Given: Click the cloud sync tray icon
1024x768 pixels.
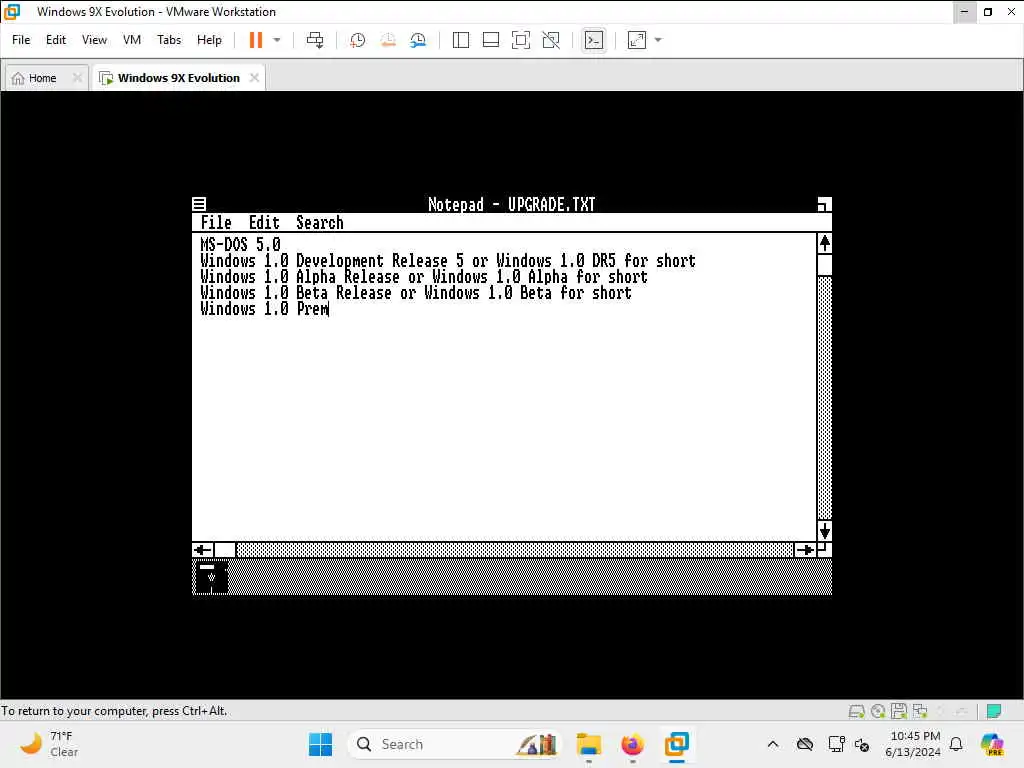Looking at the screenshot, I should click(805, 744).
